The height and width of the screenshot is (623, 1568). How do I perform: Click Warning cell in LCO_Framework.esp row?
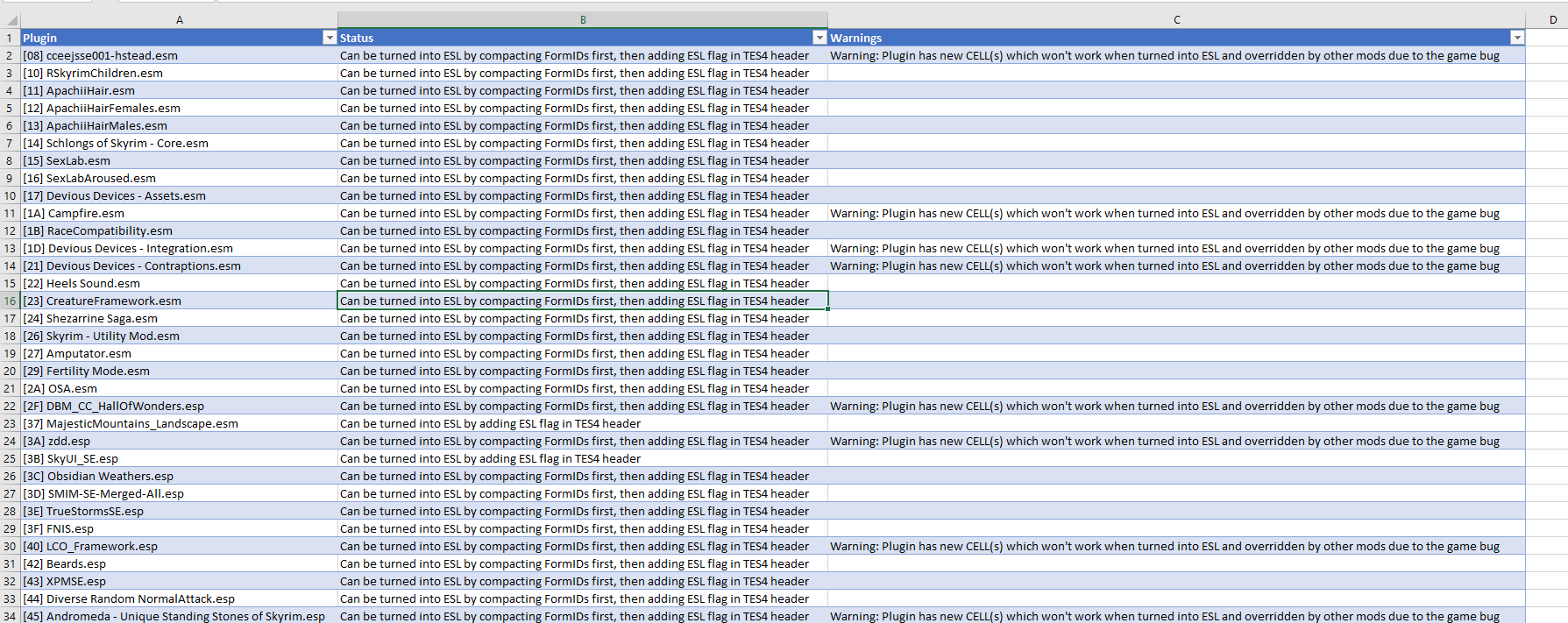[1176, 546]
